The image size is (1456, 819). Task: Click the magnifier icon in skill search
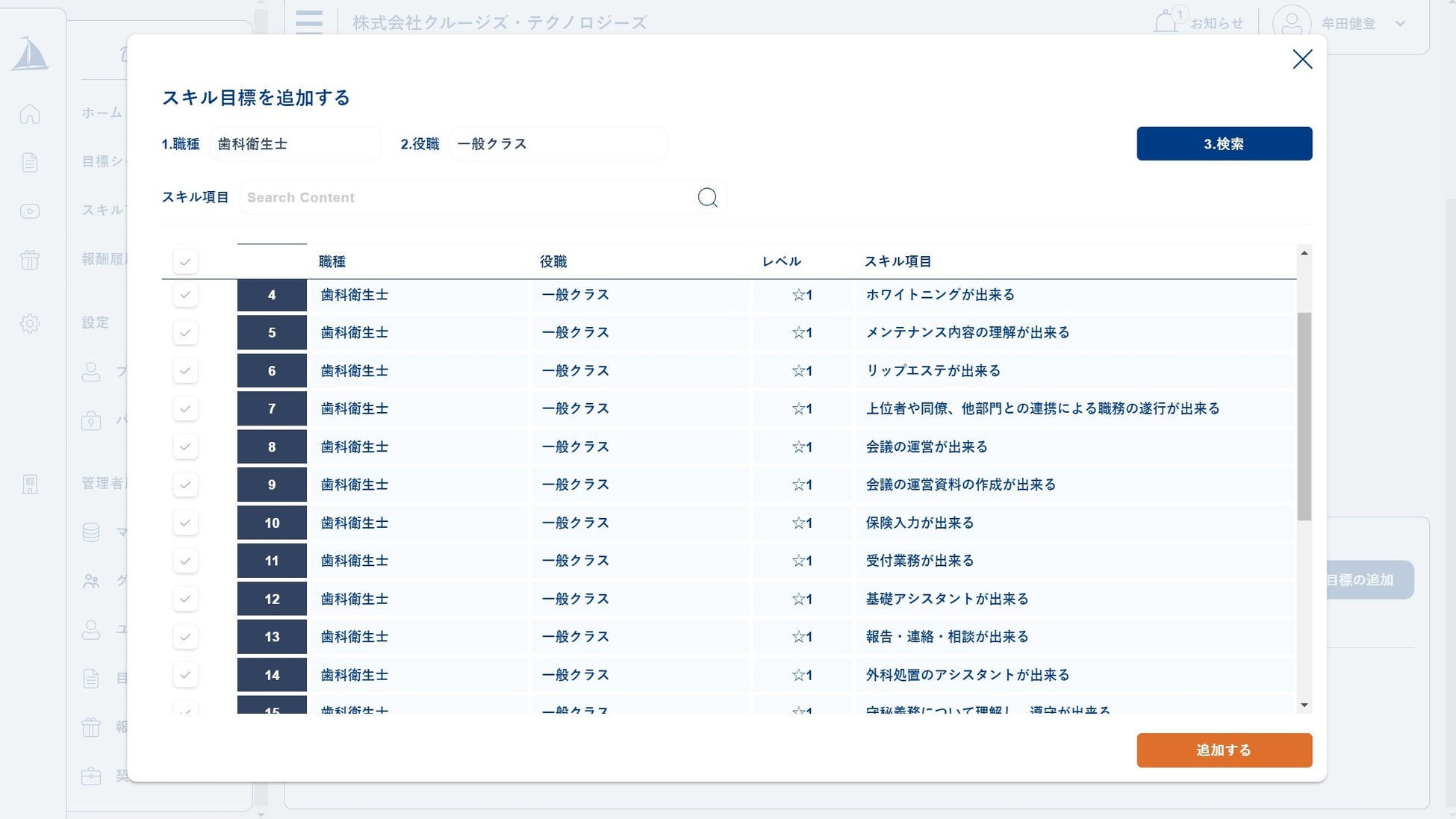pos(707,197)
